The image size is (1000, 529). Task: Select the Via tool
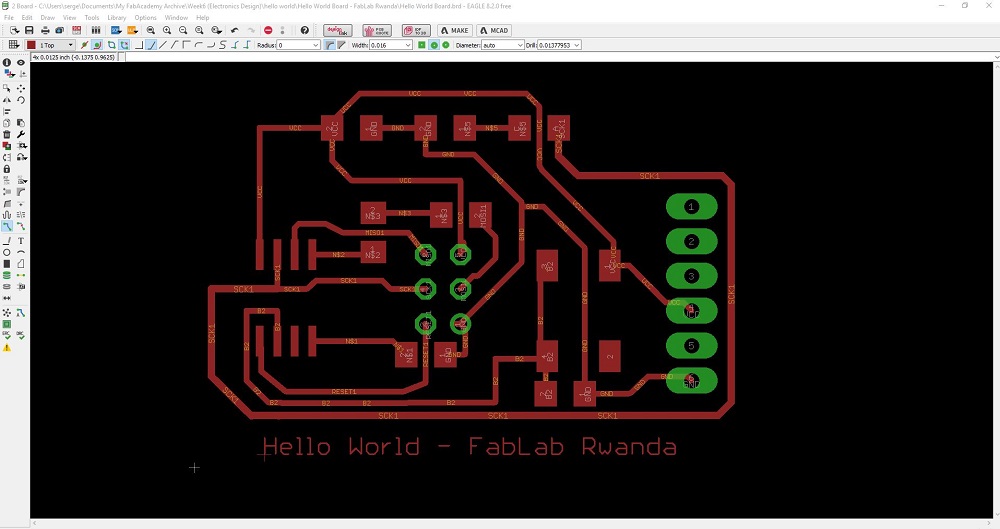coord(7,275)
